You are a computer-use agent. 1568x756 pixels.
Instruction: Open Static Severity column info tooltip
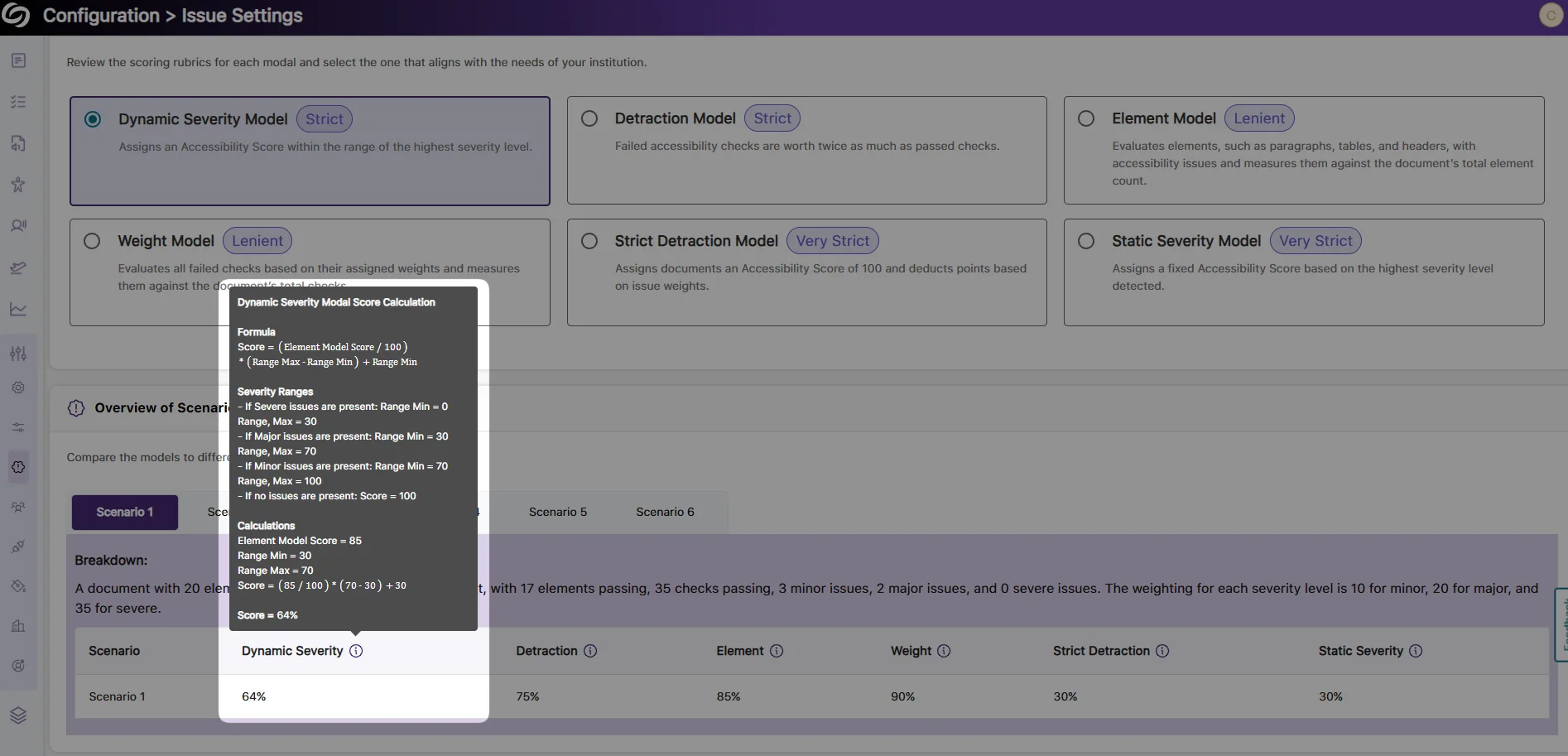click(1416, 651)
